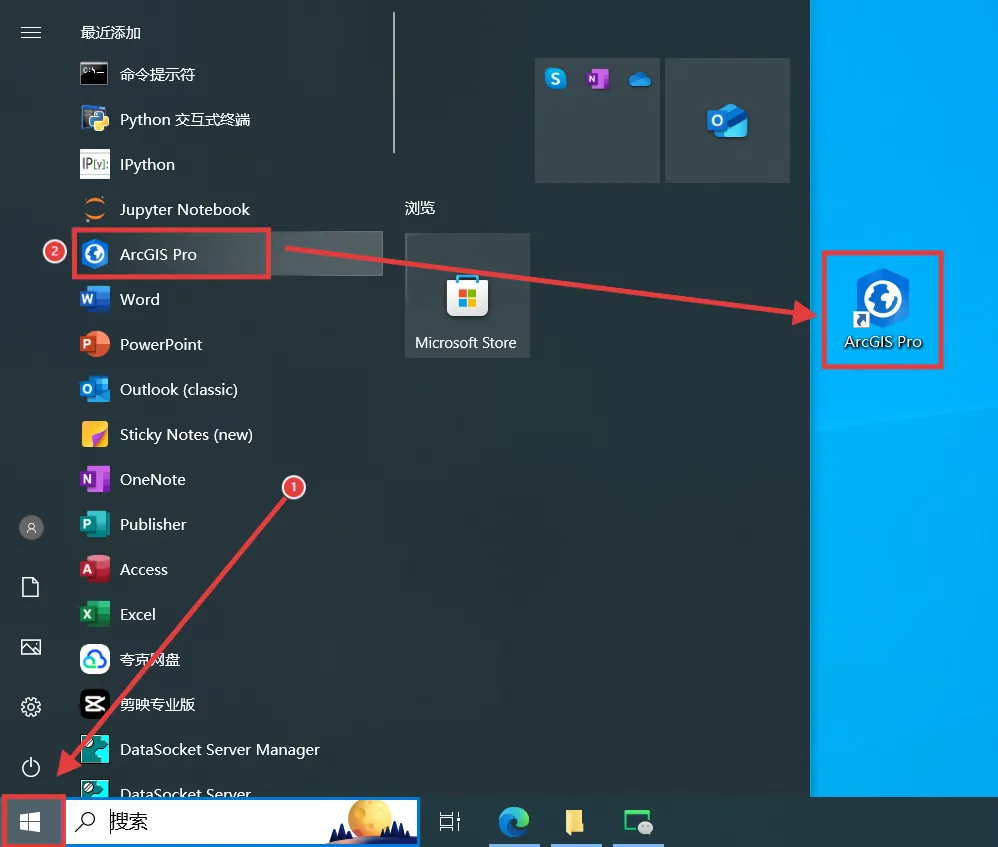
Task: Open IPython from the Start menu
Action: pos(229,165)
